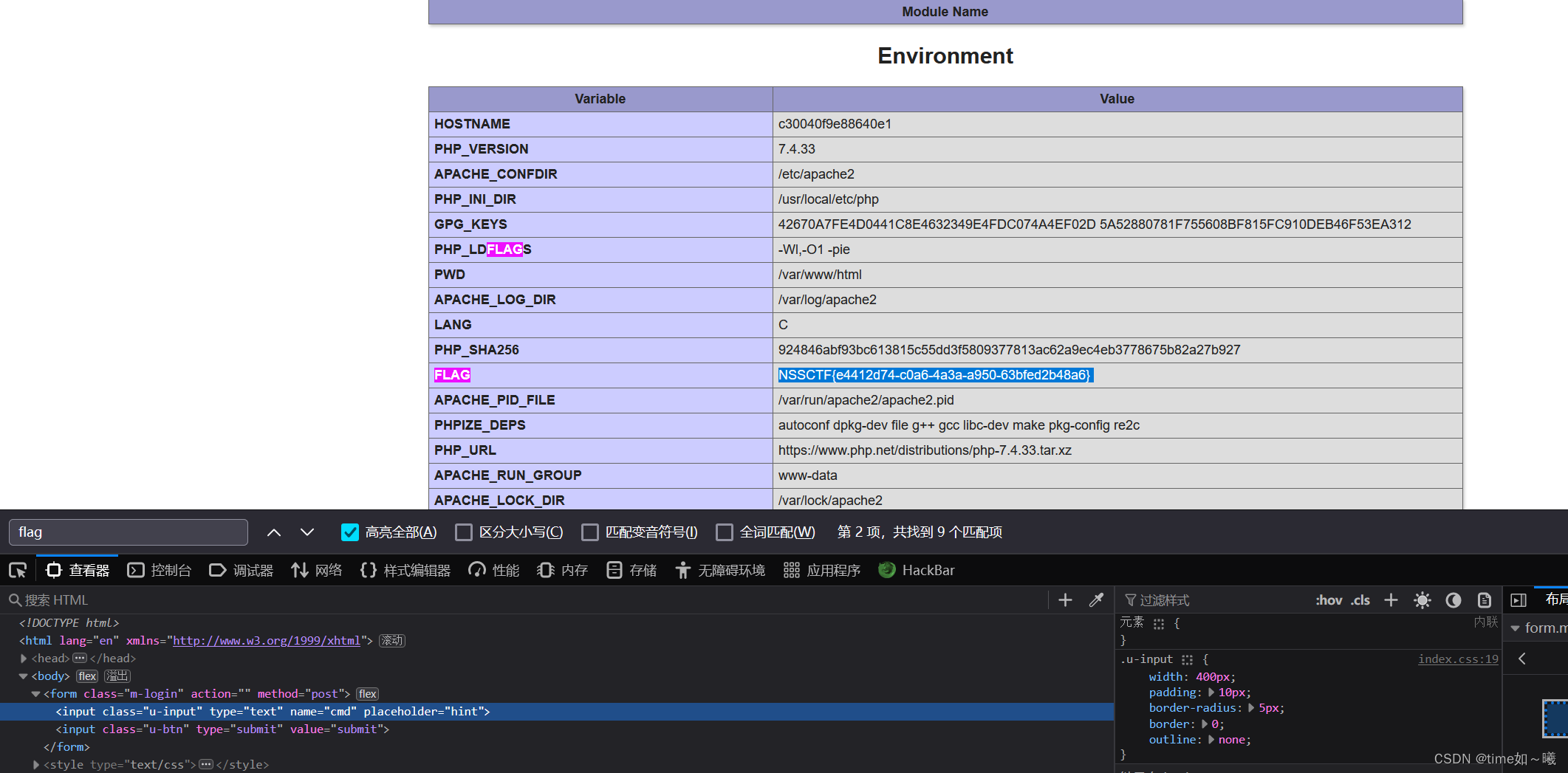Open the Network (网络) tab
1568x773 pixels.
click(316, 570)
